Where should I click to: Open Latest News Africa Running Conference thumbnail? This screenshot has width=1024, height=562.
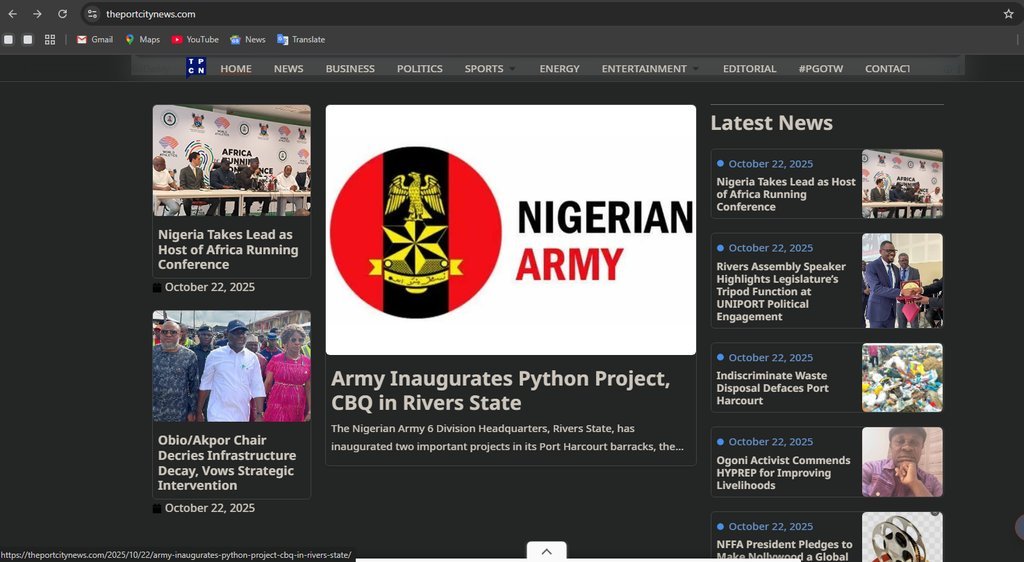[902, 183]
